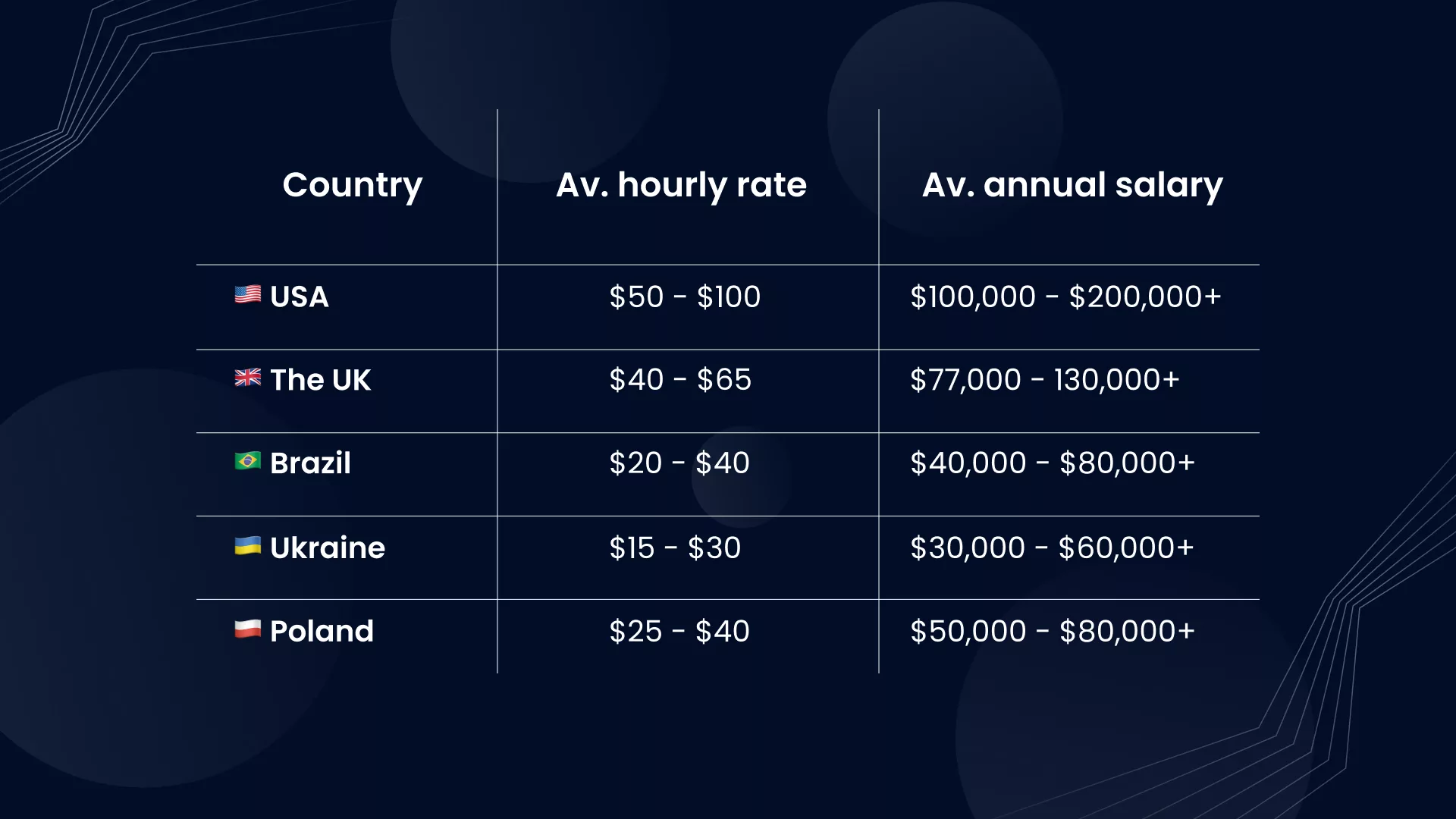Click the Ukraine flag icon
The image size is (1456, 819).
tap(248, 545)
